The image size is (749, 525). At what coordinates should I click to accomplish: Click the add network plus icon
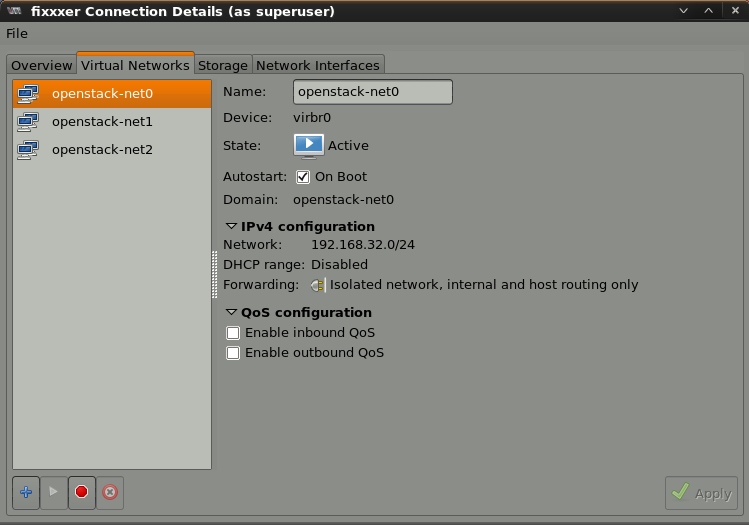tap(26, 492)
